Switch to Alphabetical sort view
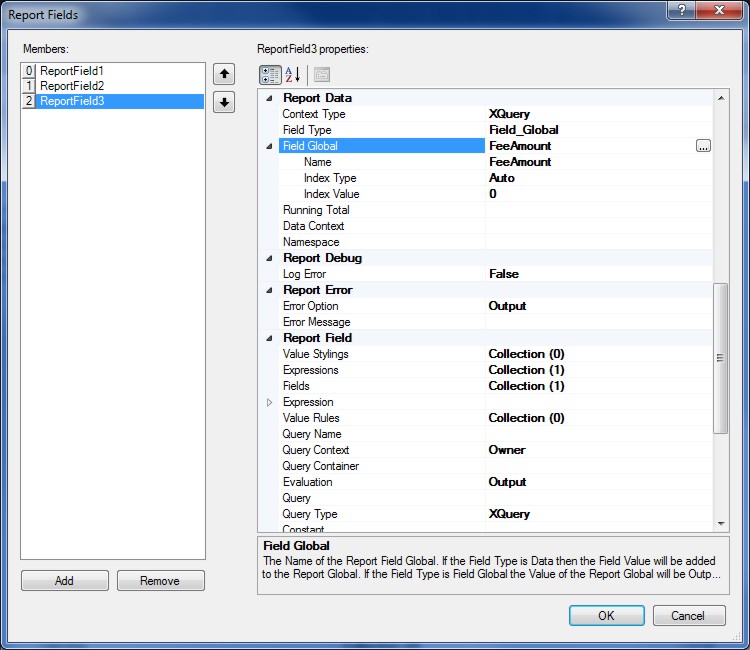This screenshot has height=650, width=750. point(294,74)
